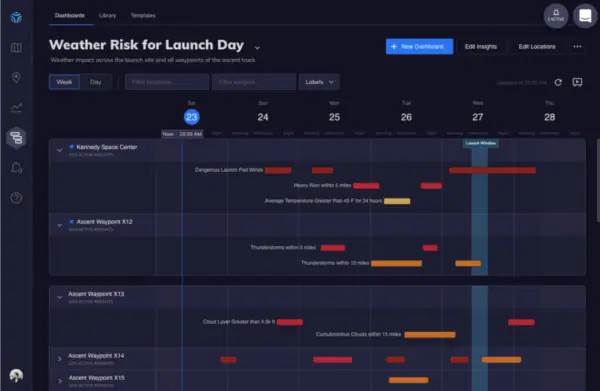This screenshot has height=391, width=600.
Task: Expand the Ascent Waypoint X14 row
Action: click(59, 359)
